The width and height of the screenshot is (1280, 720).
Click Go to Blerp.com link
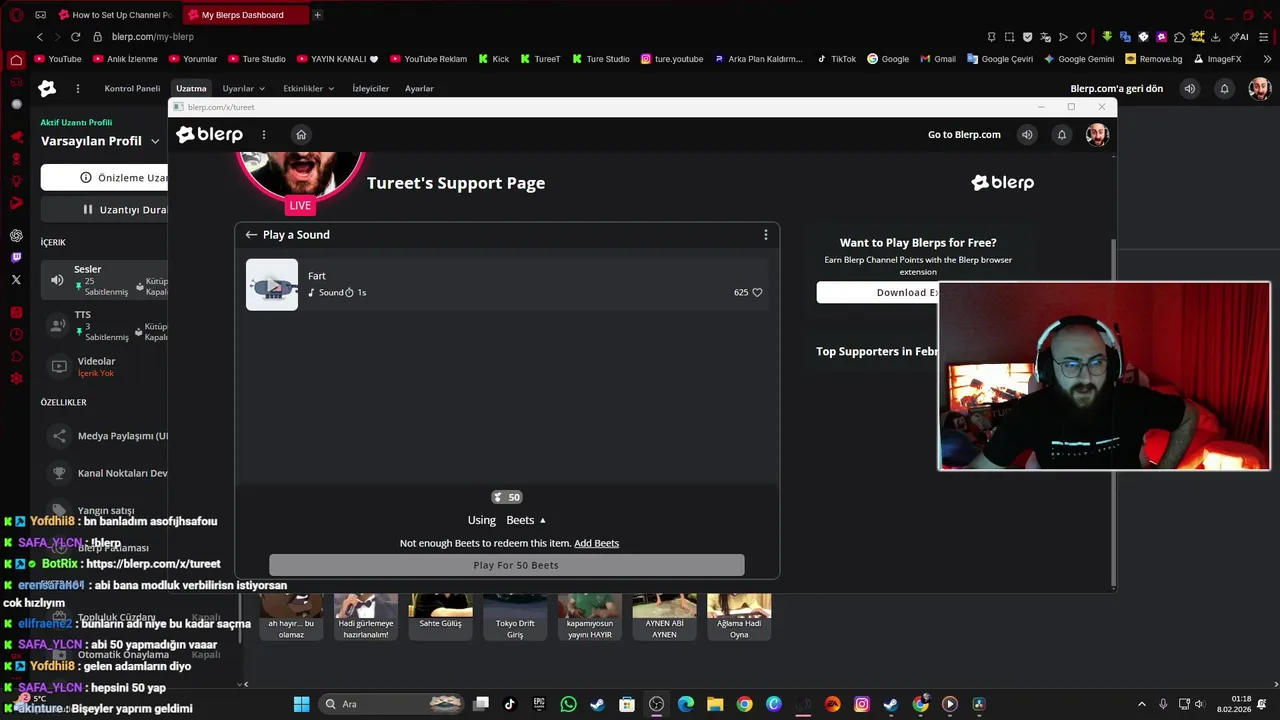(x=964, y=135)
